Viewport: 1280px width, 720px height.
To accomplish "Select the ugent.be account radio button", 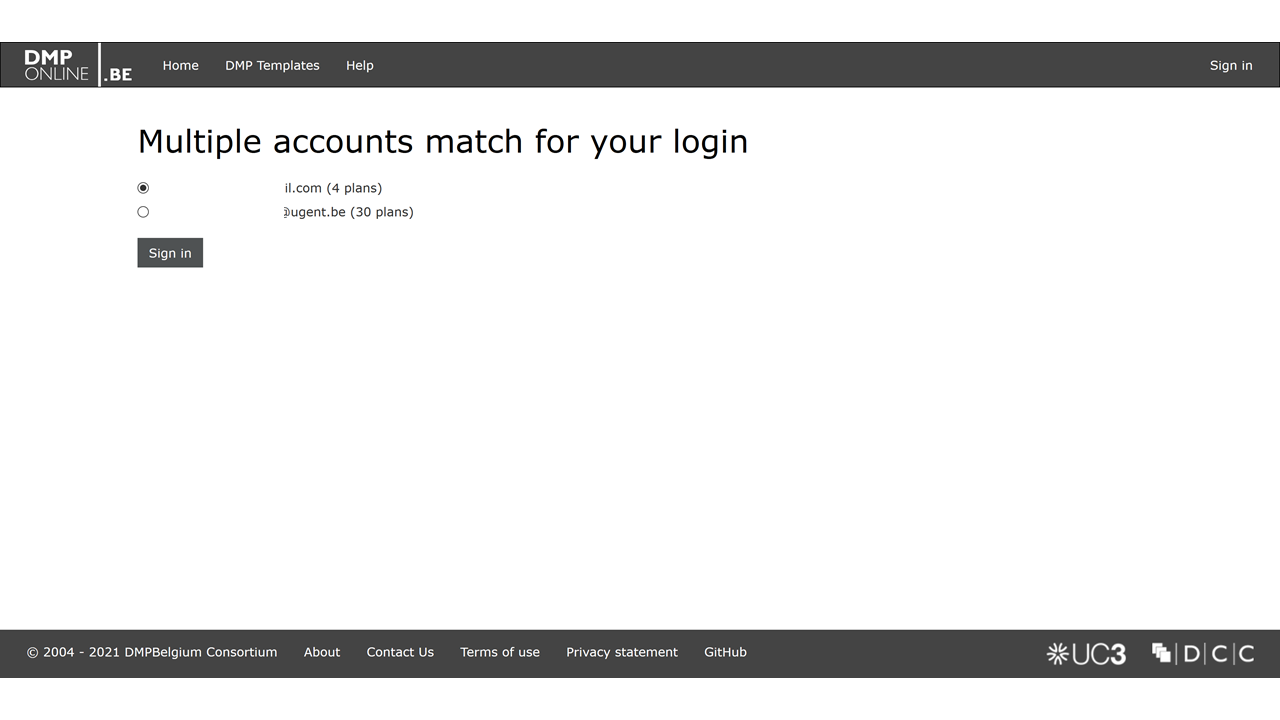I will (x=143, y=212).
